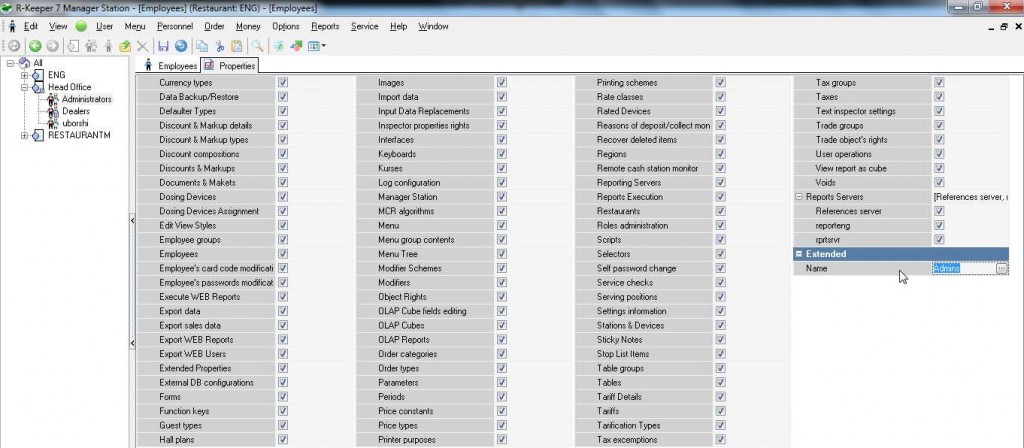
Task: Click the green back arrow toolbar icon
Action: pos(35,46)
